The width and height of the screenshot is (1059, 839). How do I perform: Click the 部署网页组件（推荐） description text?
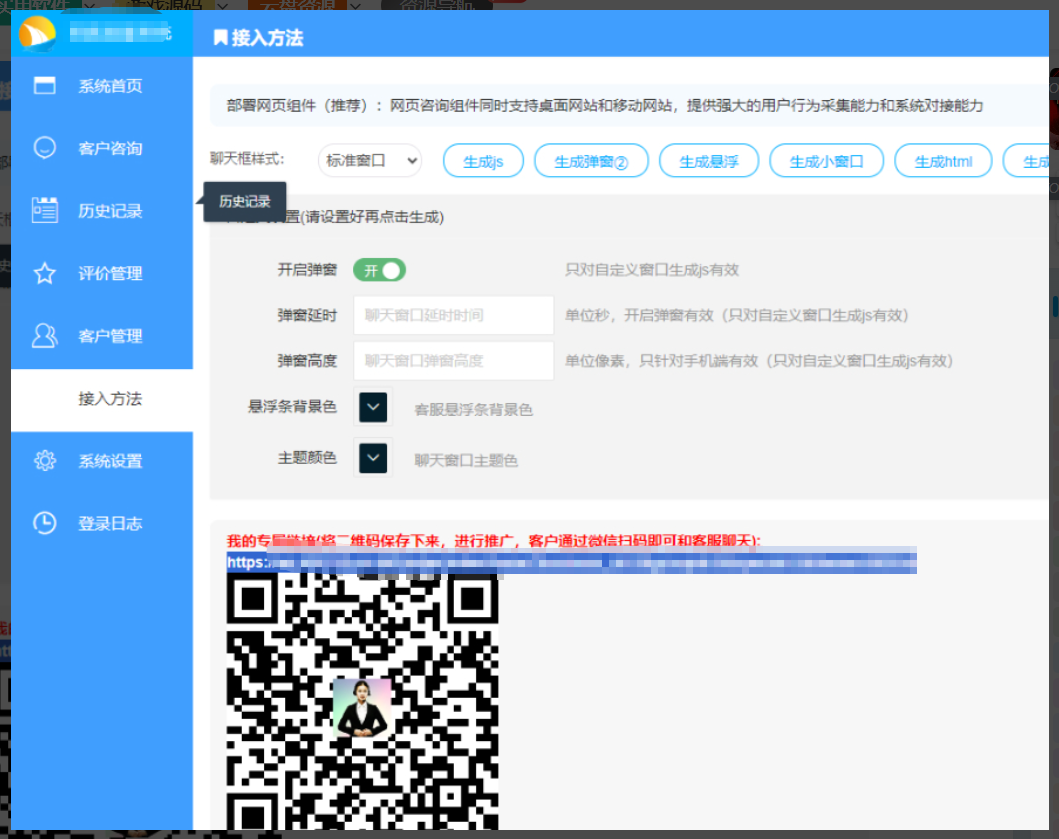pos(604,105)
